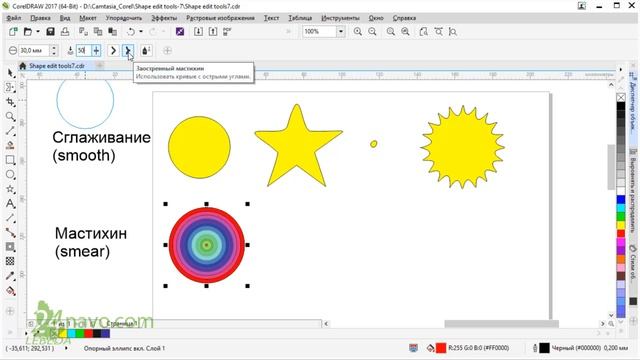Select the Ellipse tool
This screenshot has width=640, height=360.
tap(11, 175)
